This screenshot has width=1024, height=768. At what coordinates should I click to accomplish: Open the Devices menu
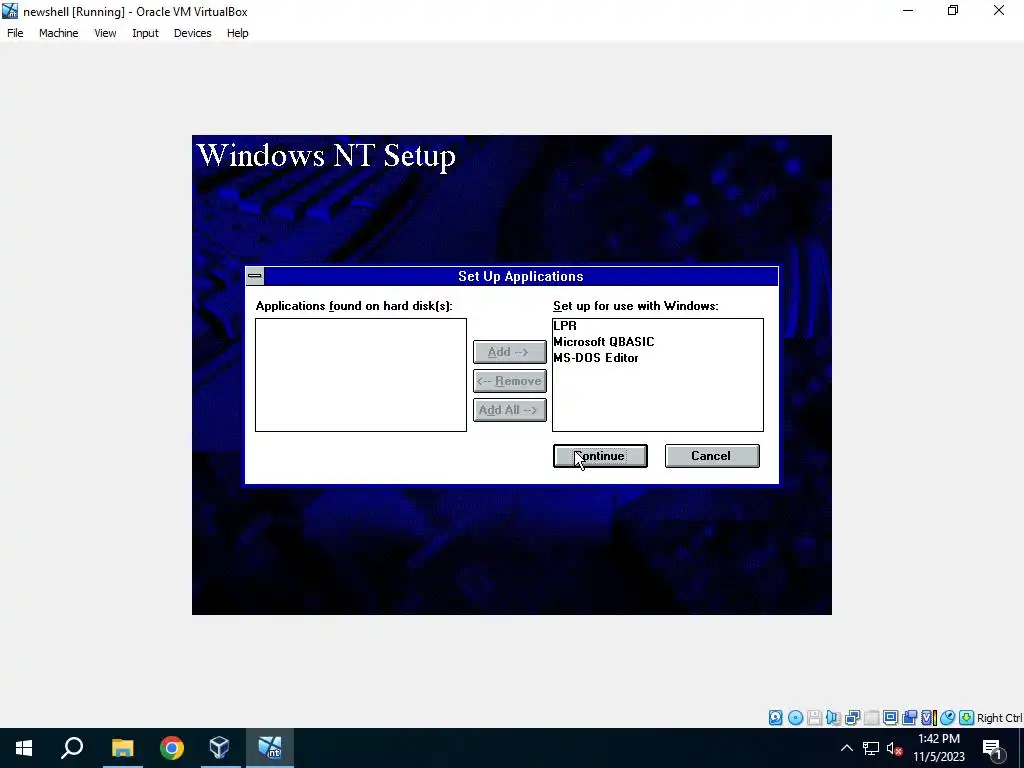click(193, 33)
